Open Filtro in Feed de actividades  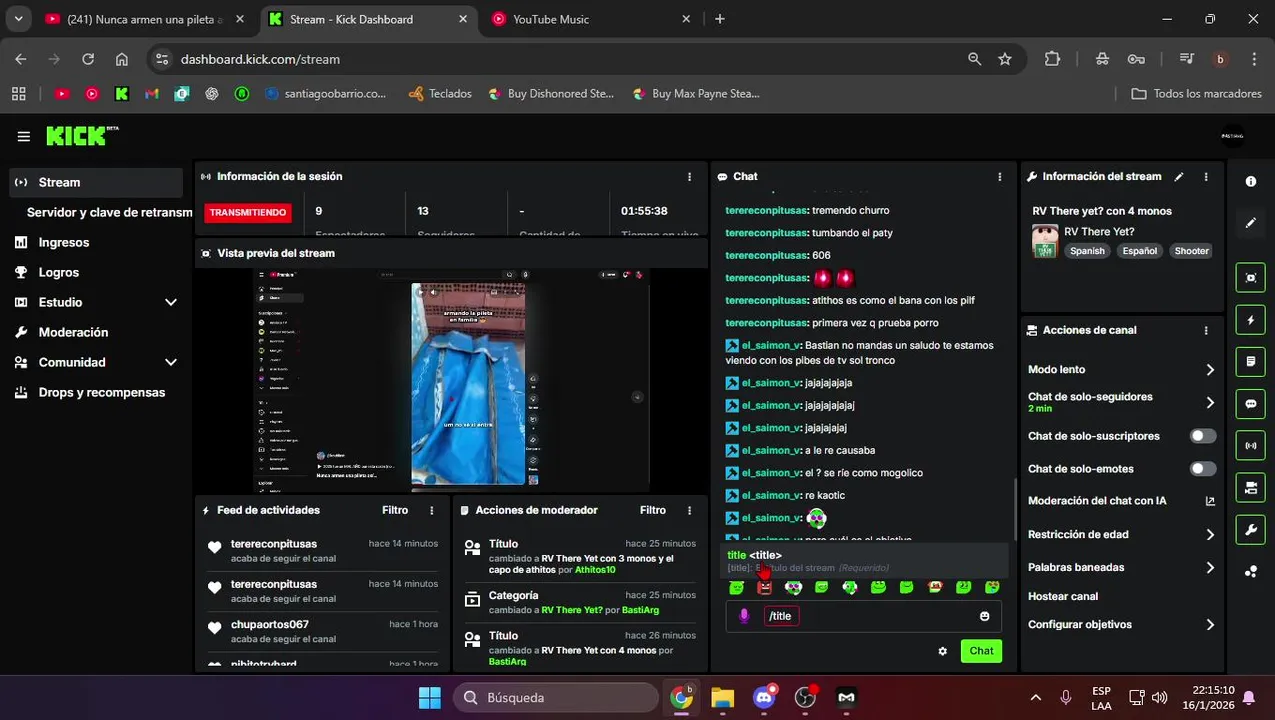pyautogui.click(x=395, y=510)
